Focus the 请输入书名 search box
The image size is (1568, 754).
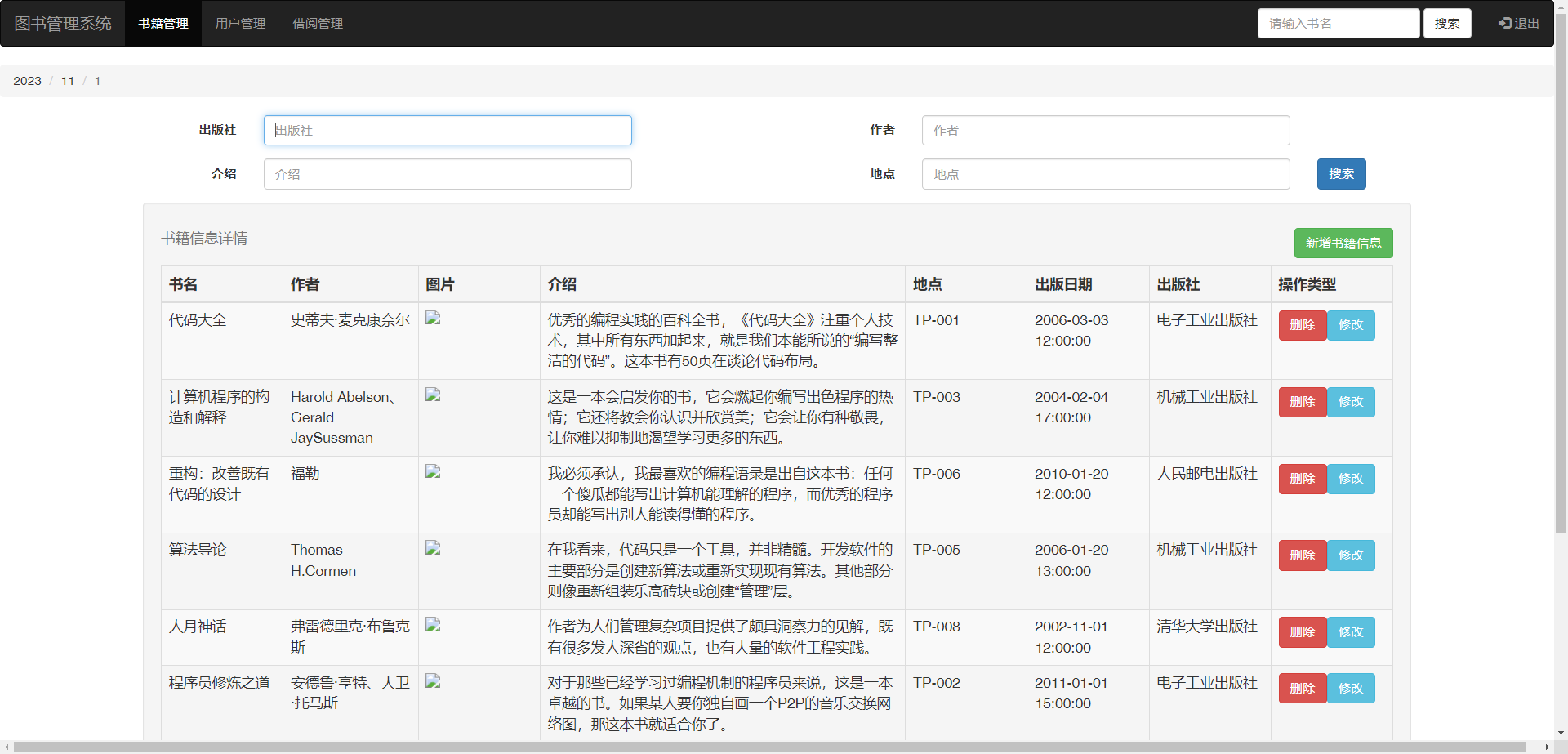pyautogui.click(x=1339, y=24)
